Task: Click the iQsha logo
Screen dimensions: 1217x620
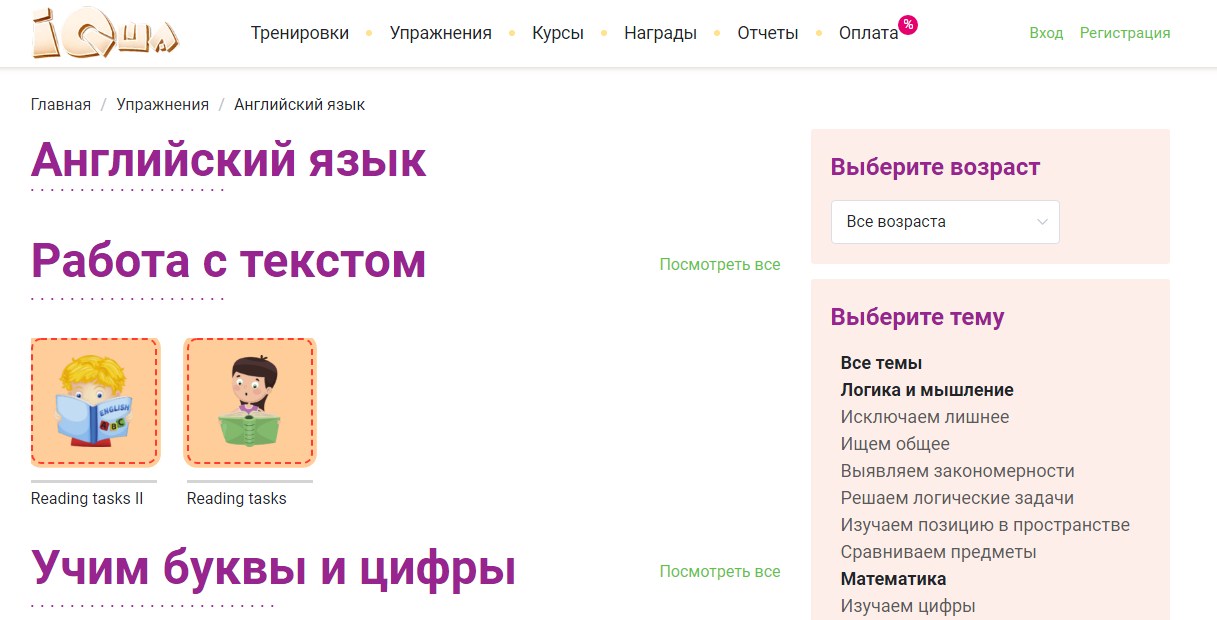Action: (x=105, y=32)
